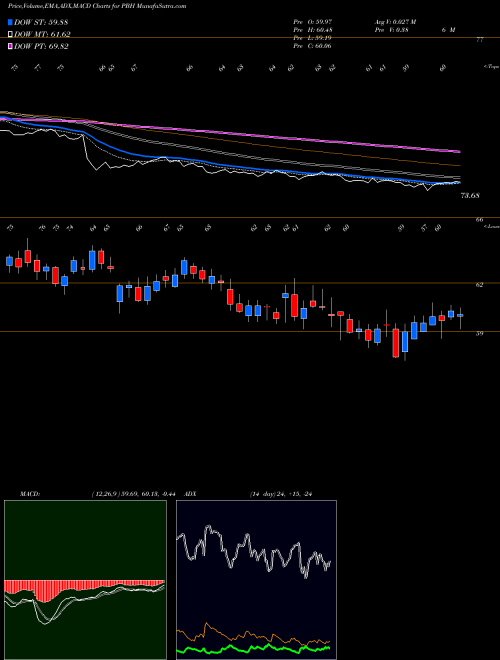Click the last blue candlestick on the chart
This screenshot has height=660, width=500.
pyautogui.click(x=460, y=315)
